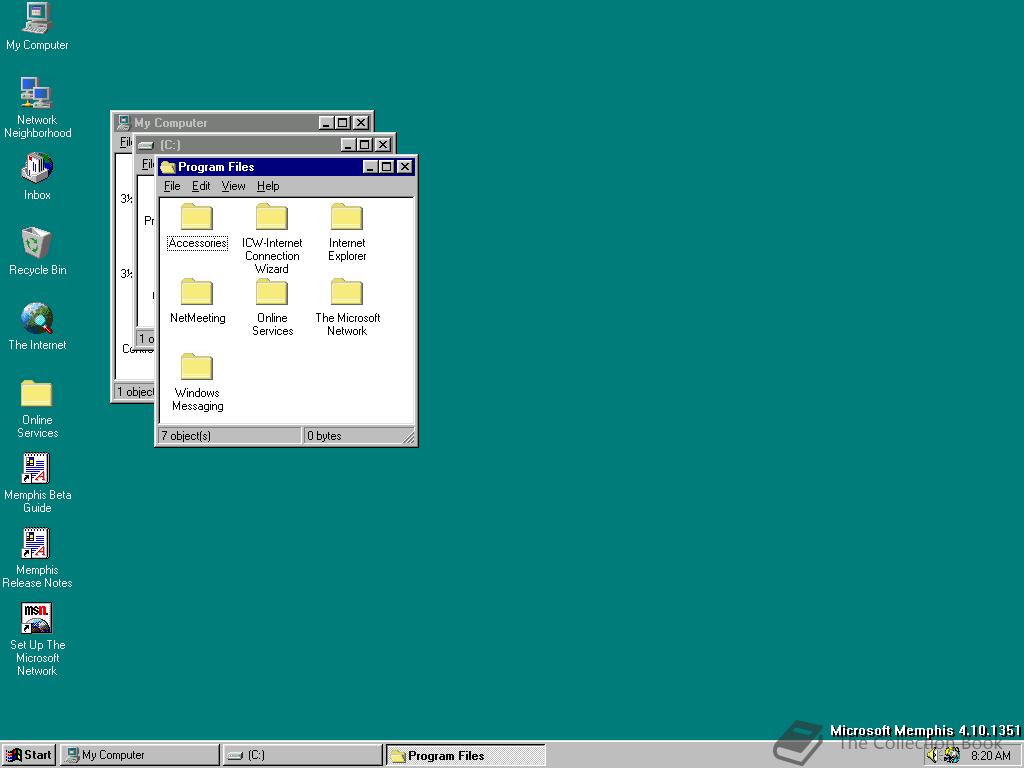Open the Internet Explorer folder
1024x768 pixels.
346,217
